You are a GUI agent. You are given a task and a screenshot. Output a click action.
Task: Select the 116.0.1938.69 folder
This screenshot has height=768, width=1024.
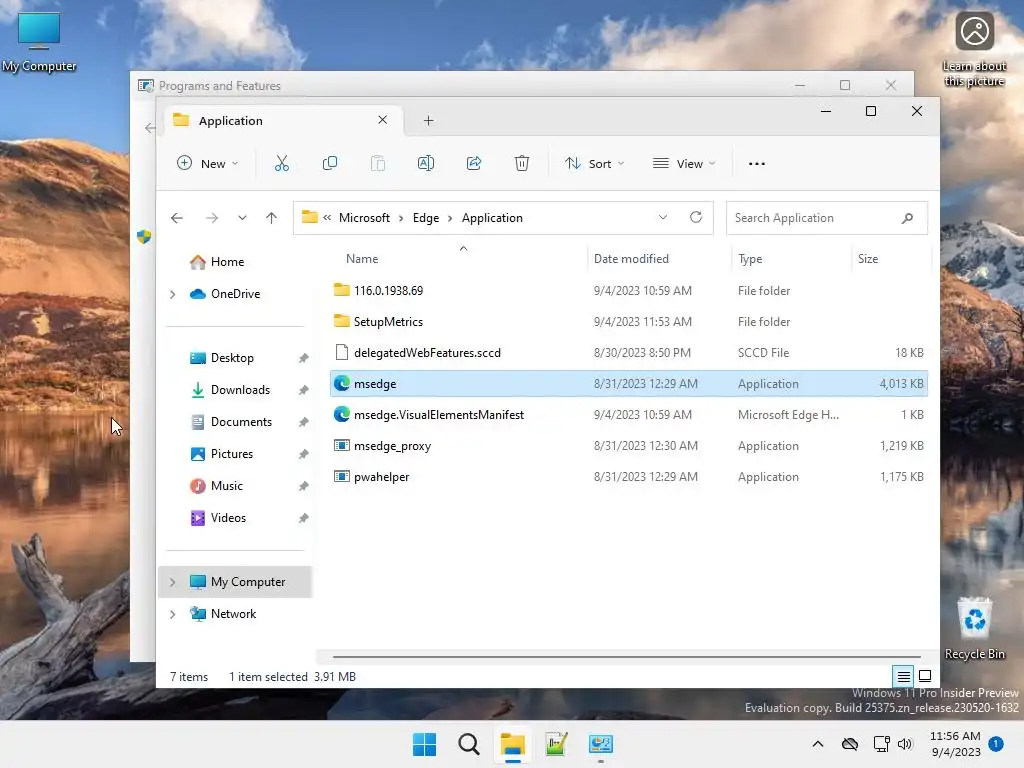click(629, 291)
